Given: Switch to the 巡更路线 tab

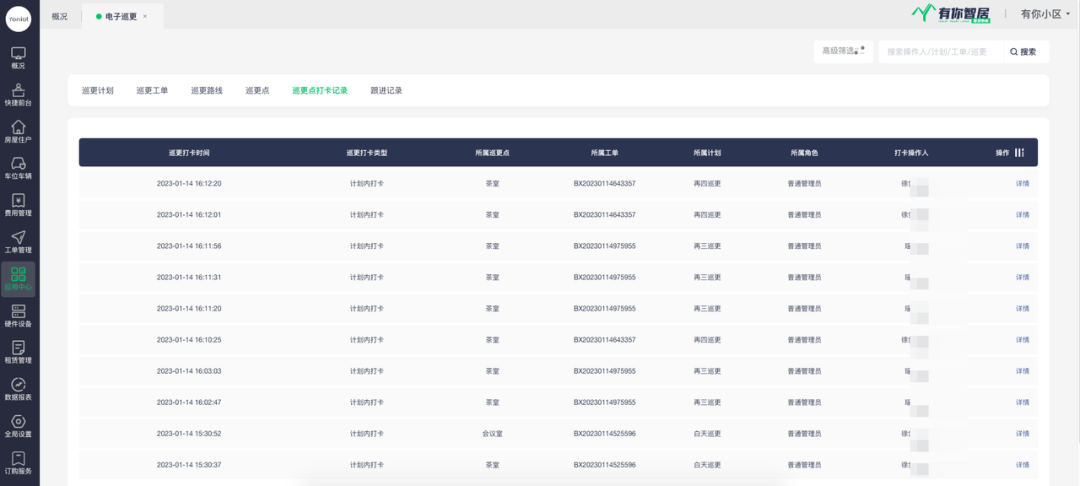Looking at the screenshot, I should pos(207,90).
